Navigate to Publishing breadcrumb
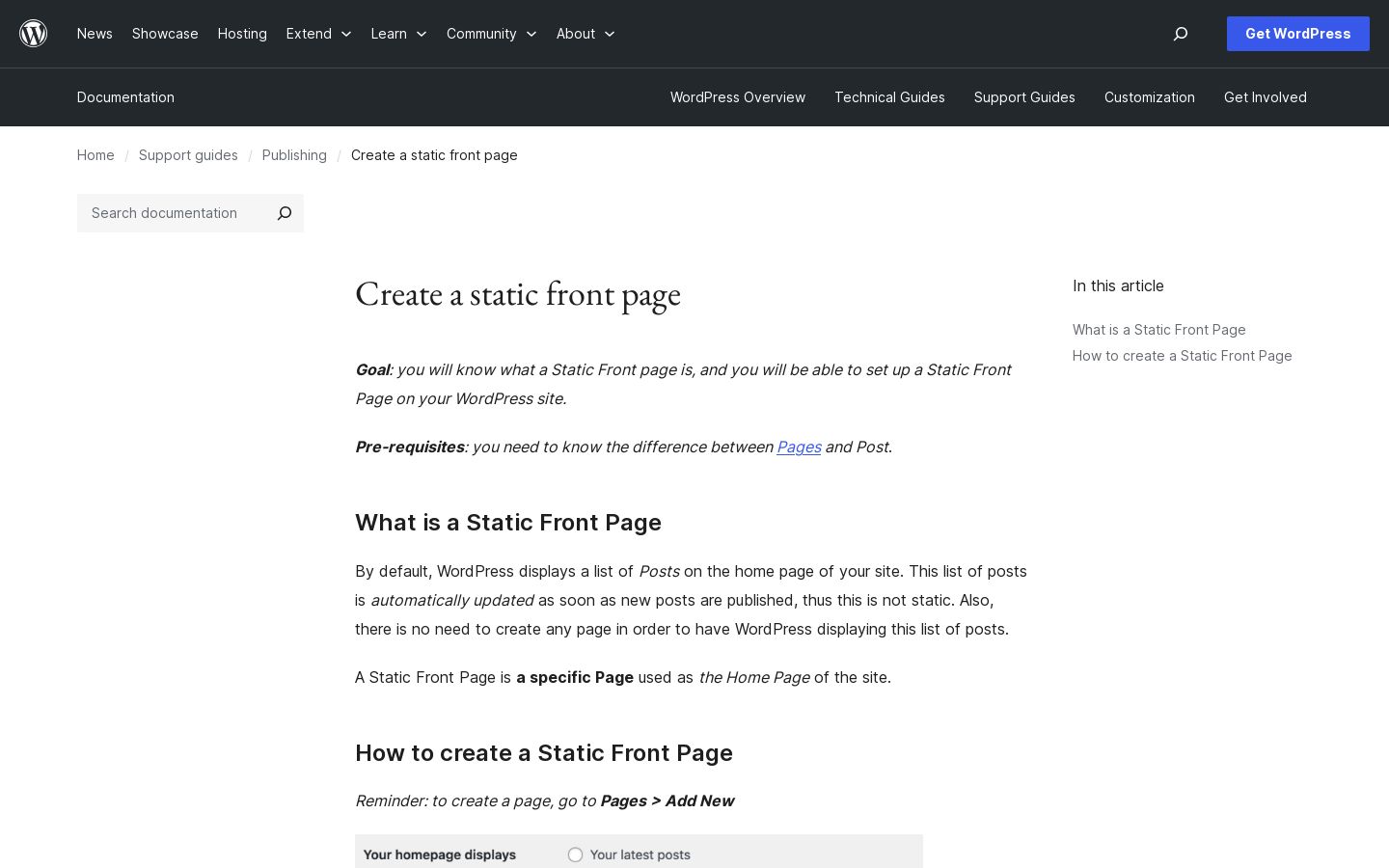The height and width of the screenshot is (868, 1389). 294,155
